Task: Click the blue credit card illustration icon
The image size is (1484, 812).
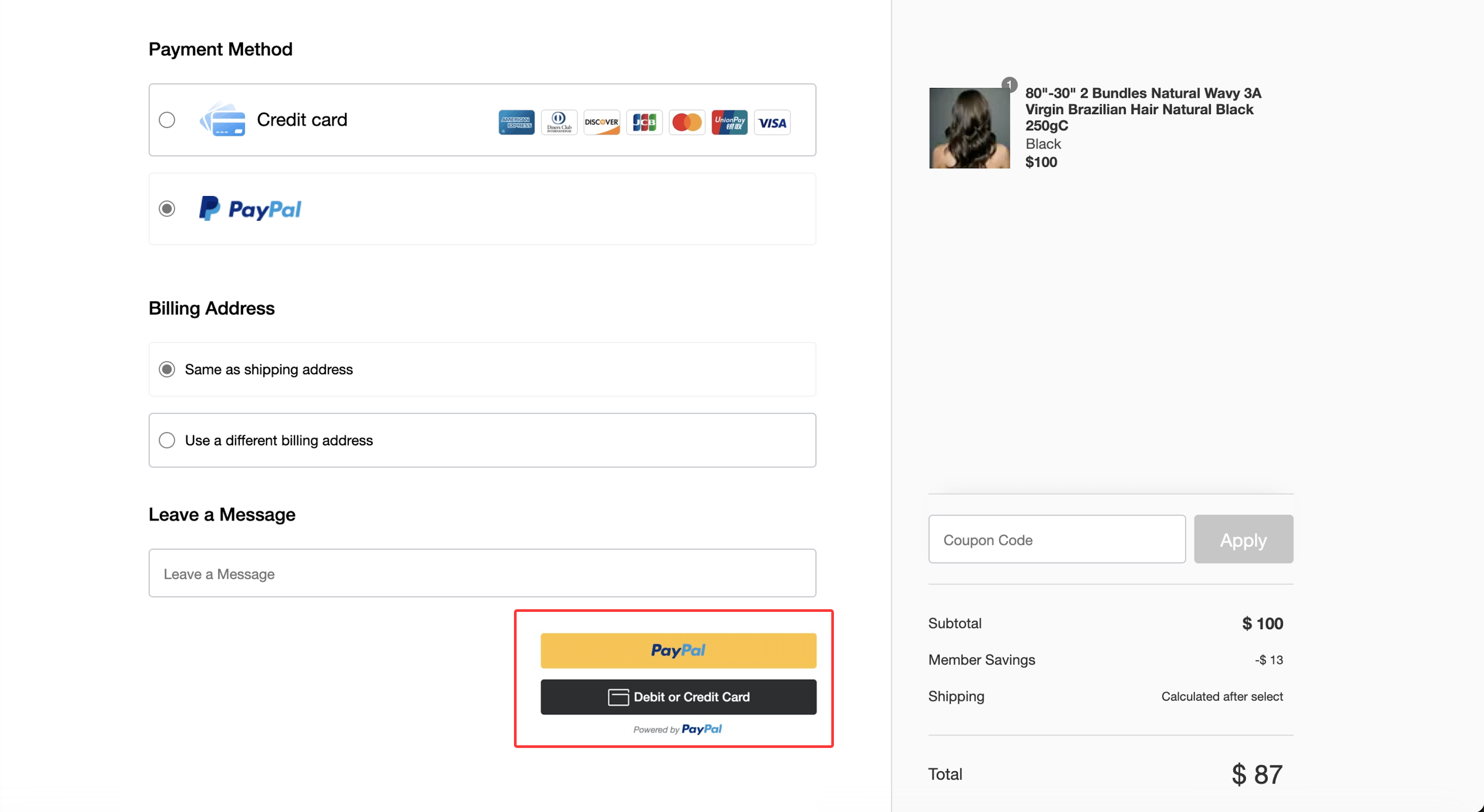Action: pyautogui.click(x=223, y=119)
